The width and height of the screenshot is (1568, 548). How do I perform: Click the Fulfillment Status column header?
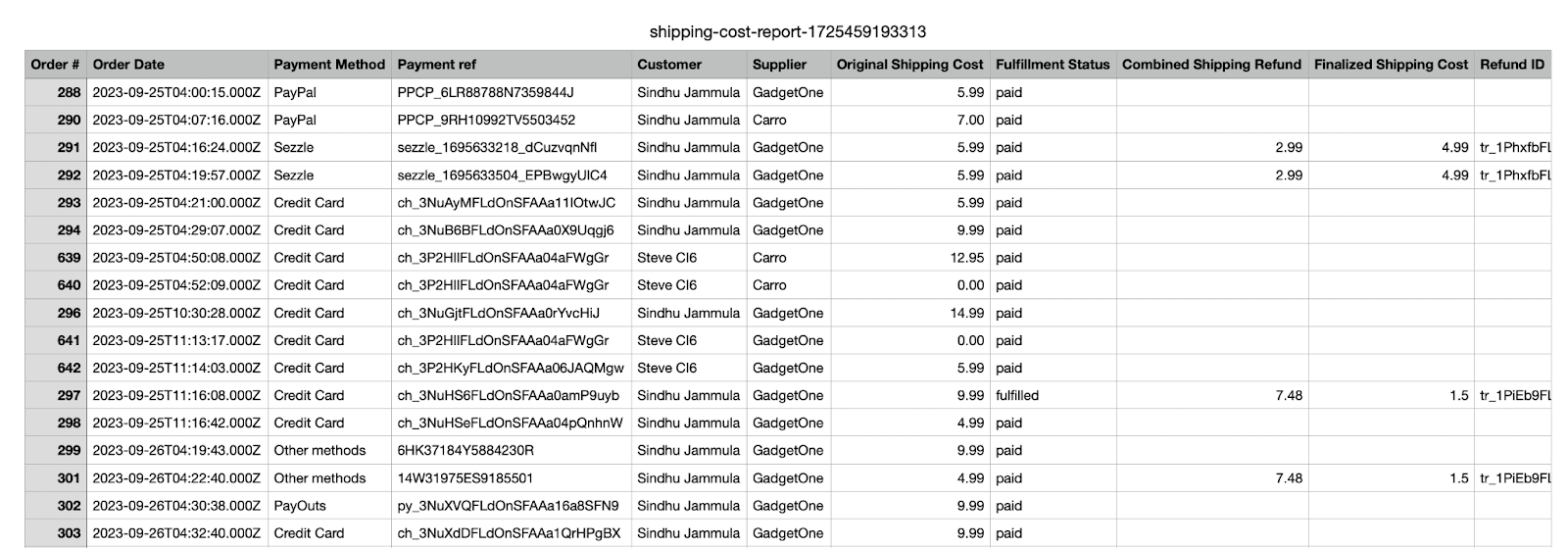tap(1053, 65)
